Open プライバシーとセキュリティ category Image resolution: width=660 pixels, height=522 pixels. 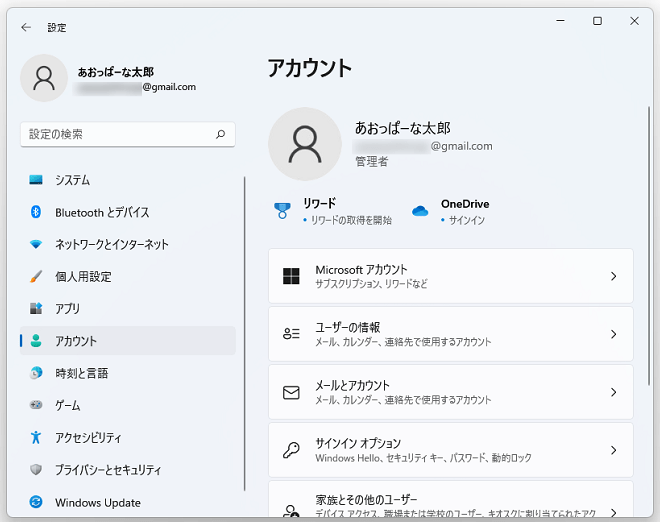(x=128, y=469)
